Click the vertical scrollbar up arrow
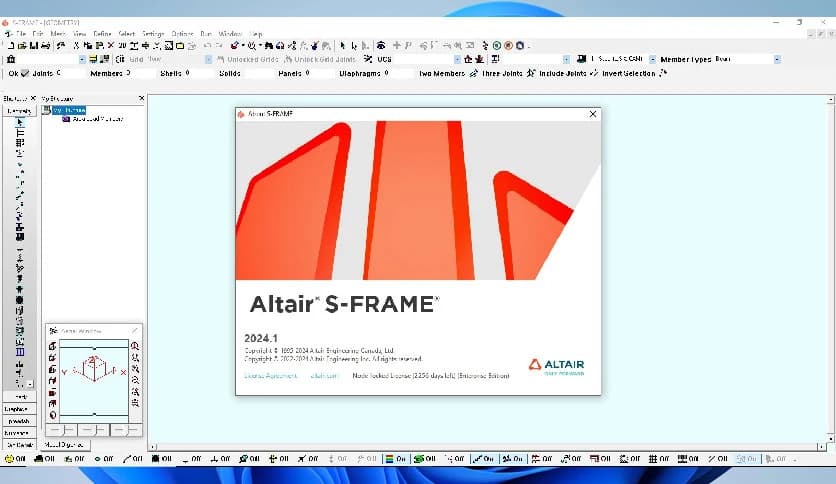This screenshot has height=484, width=836. (831, 99)
